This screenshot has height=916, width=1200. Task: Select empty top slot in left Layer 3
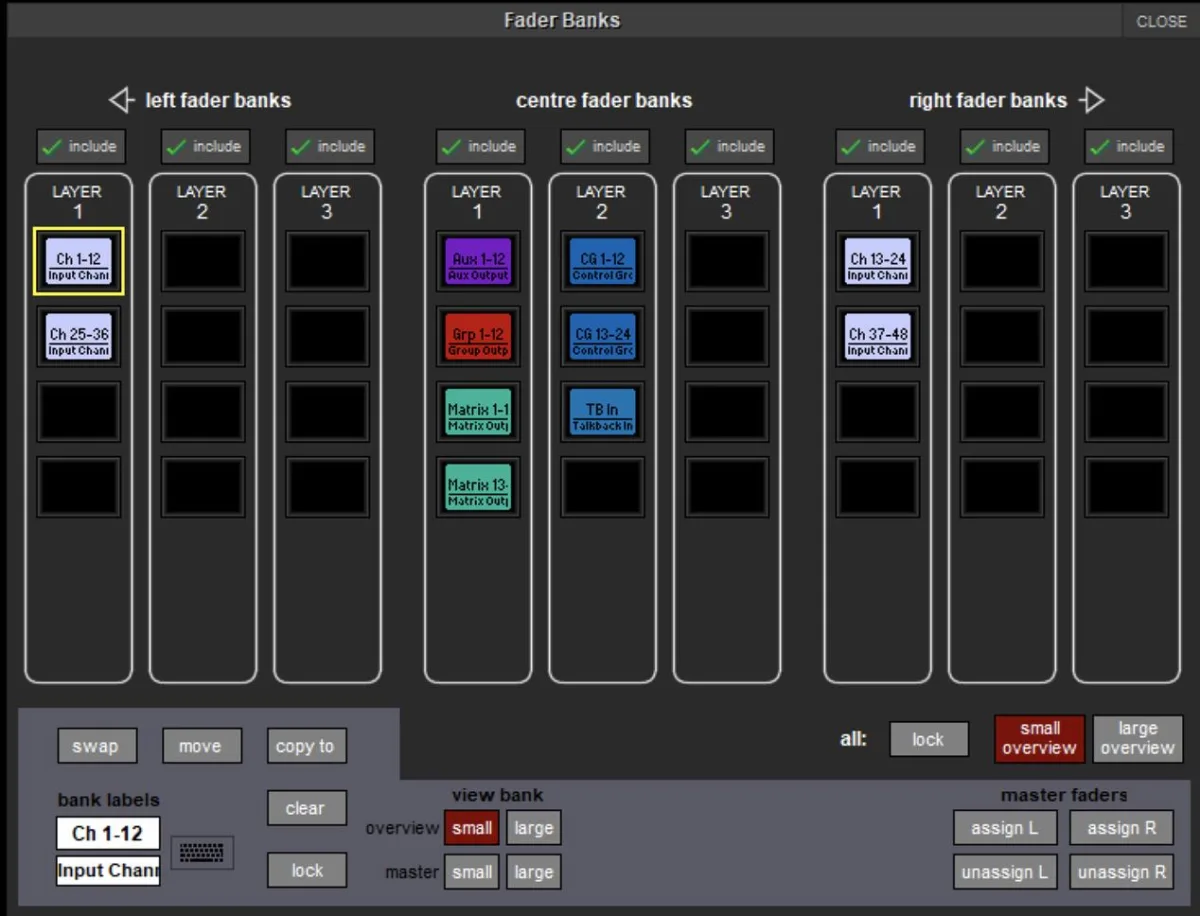(327, 262)
